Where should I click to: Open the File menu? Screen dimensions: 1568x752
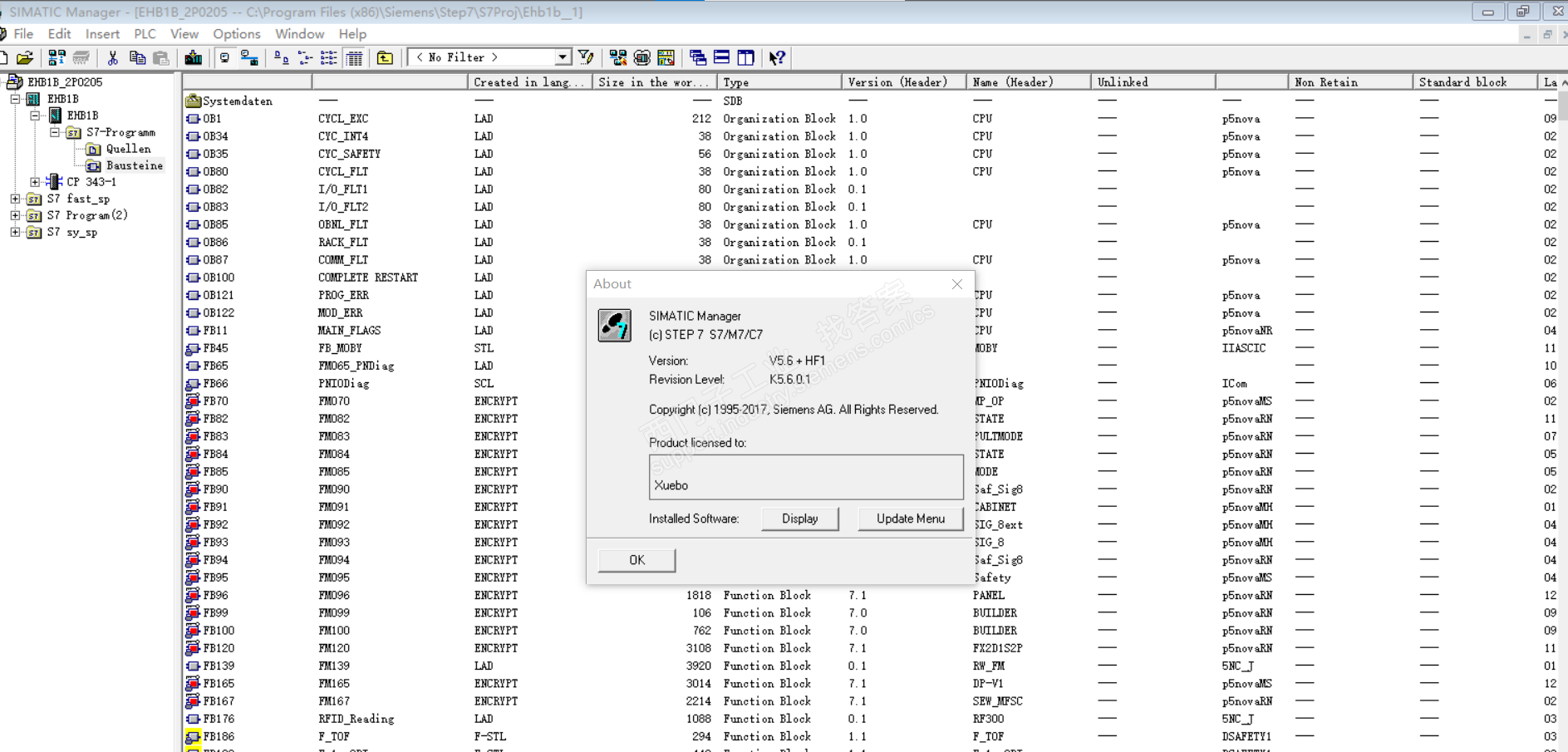coord(23,34)
